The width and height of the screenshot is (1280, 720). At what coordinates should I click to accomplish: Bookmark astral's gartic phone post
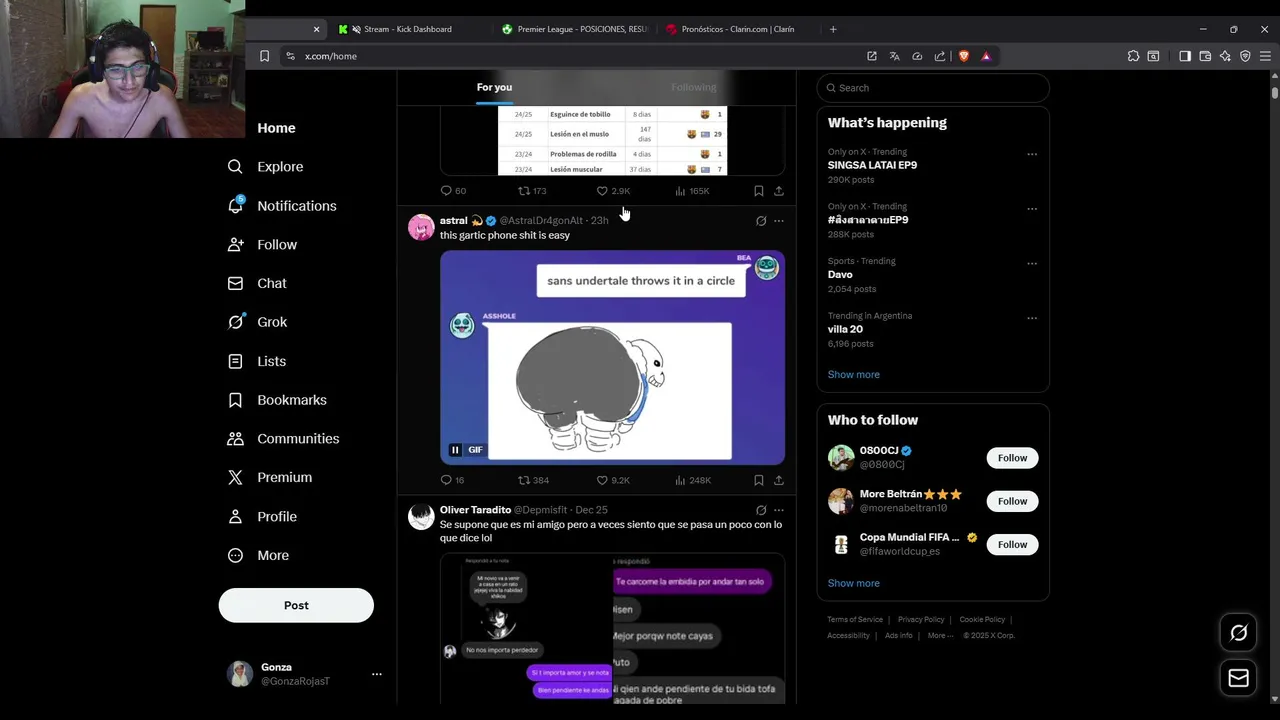point(758,480)
